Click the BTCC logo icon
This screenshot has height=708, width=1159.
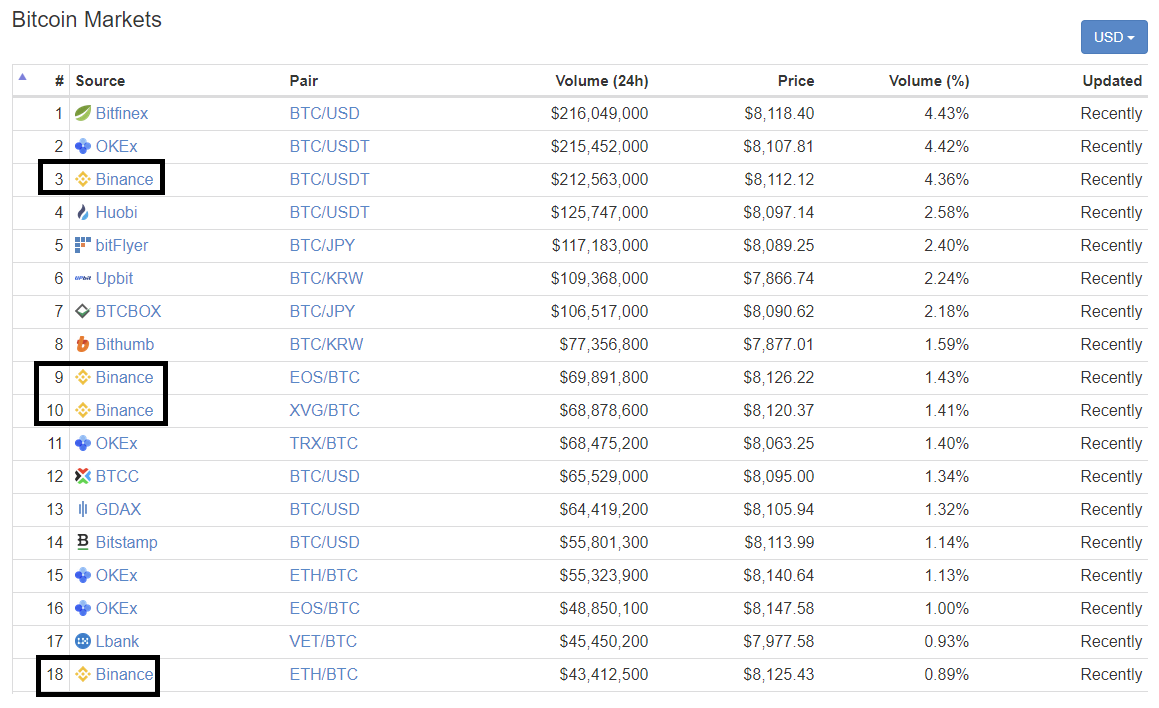point(83,476)
